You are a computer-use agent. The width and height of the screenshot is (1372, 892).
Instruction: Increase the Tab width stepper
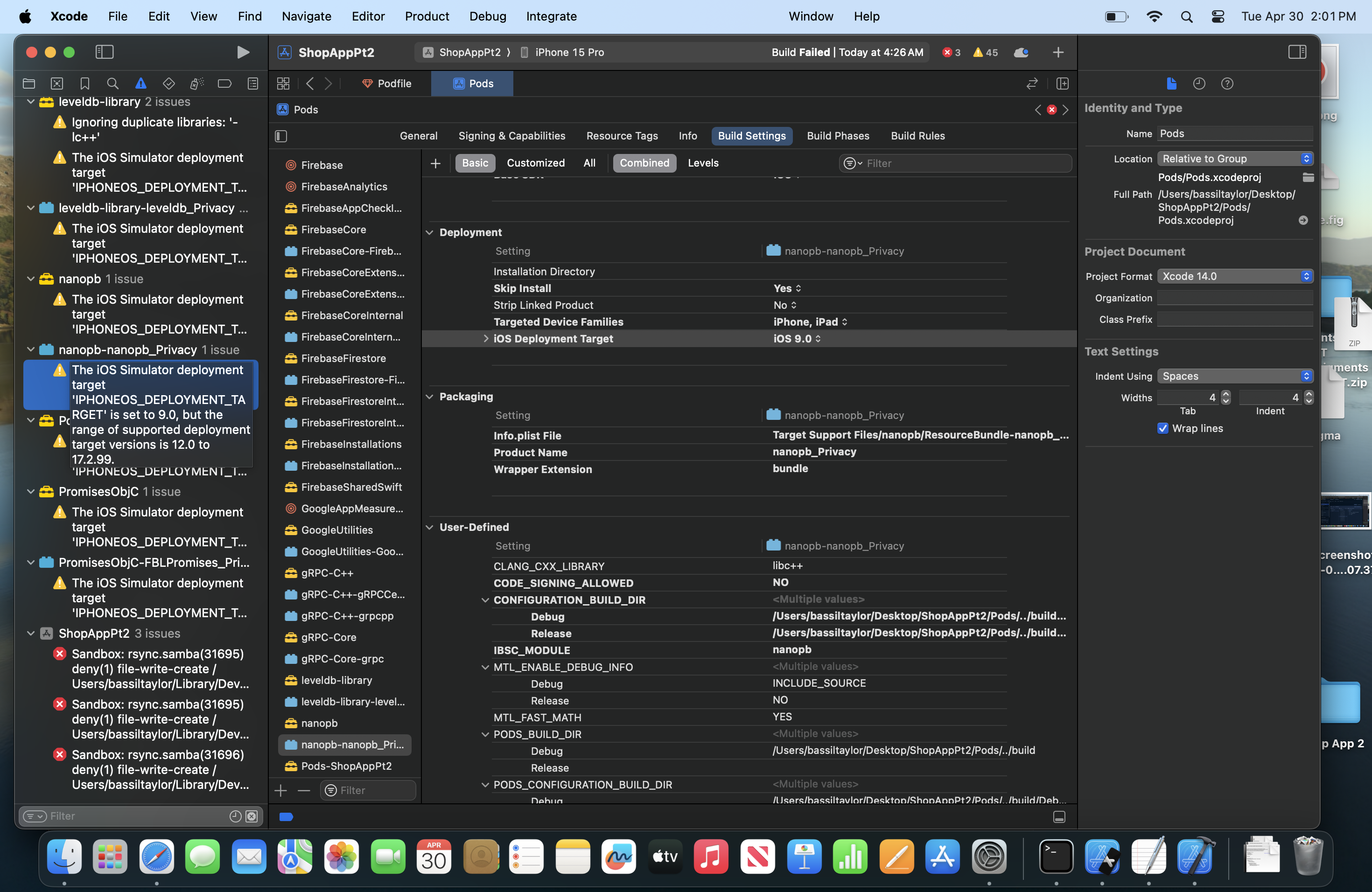pyautogui.click(x=1225, y=394)
